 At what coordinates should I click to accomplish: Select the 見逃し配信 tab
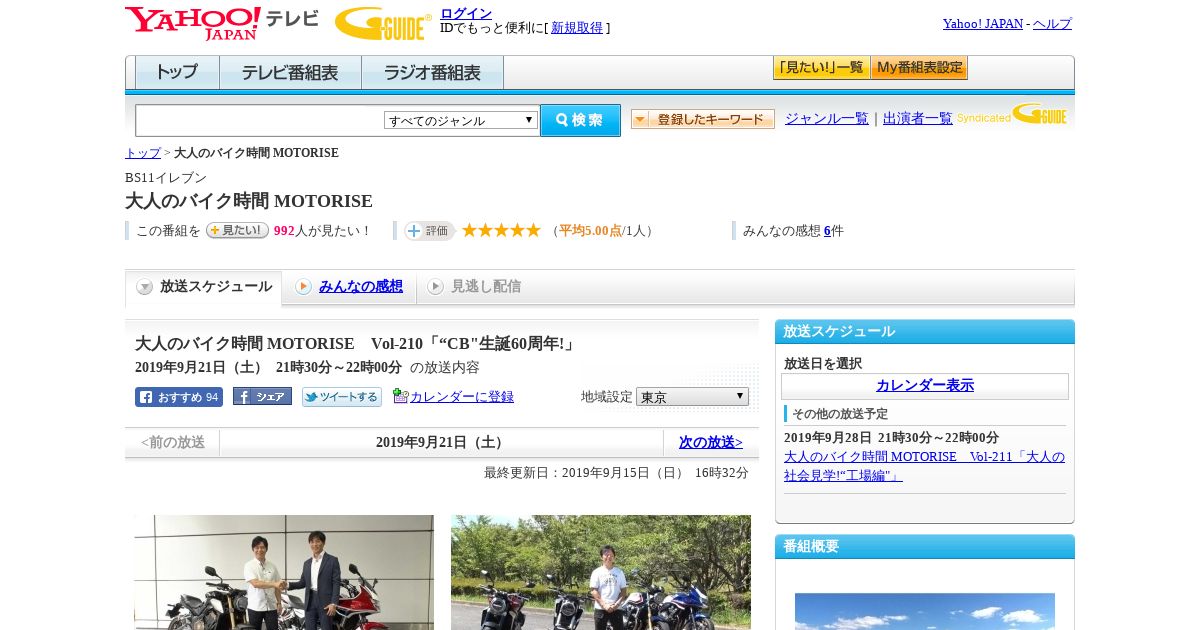474,287
